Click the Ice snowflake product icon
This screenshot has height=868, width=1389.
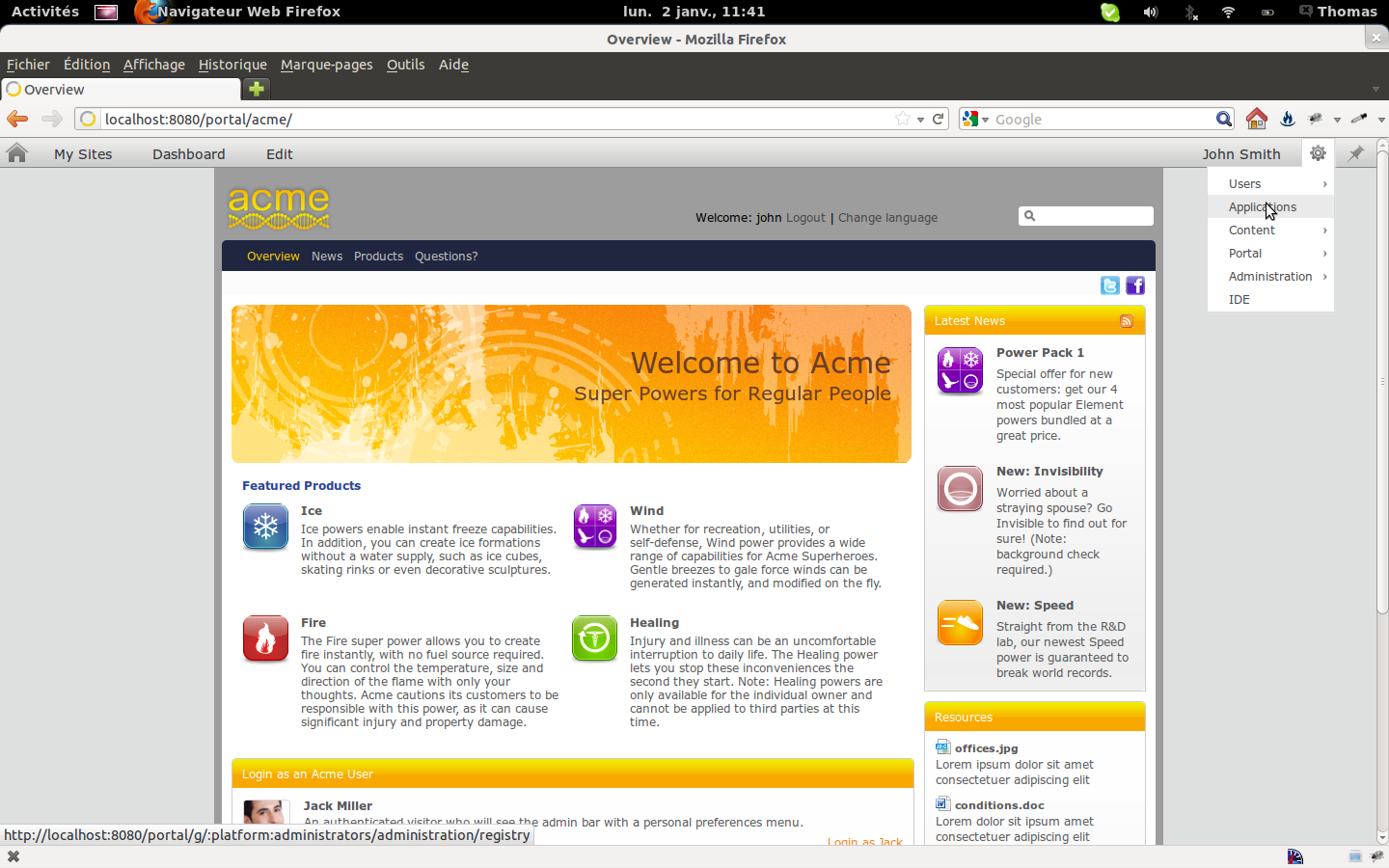click(265, 527)
